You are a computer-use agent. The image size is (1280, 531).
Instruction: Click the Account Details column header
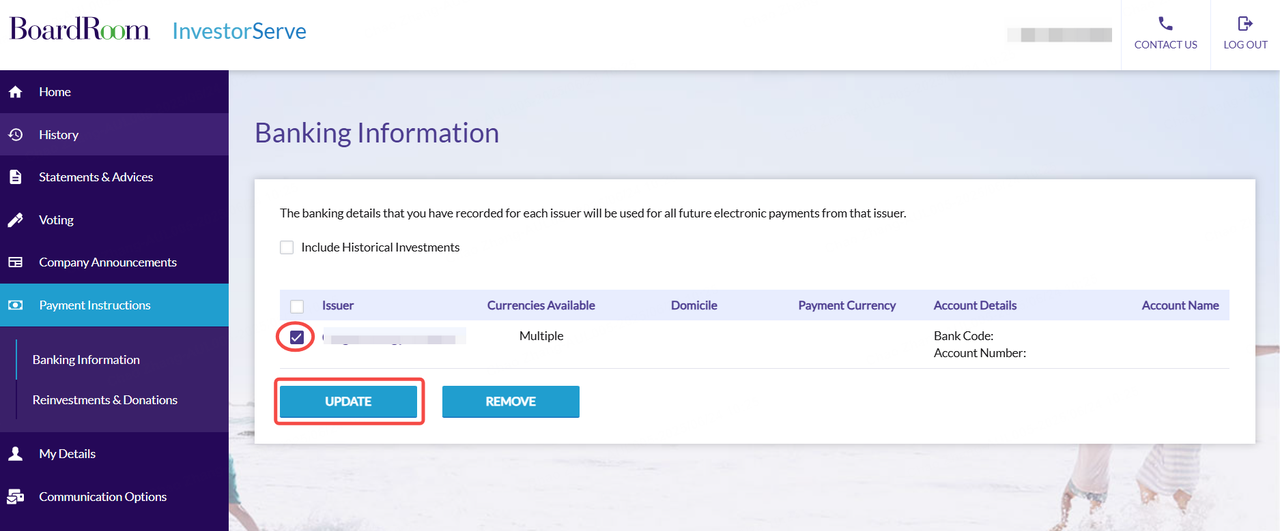point(975,305)
